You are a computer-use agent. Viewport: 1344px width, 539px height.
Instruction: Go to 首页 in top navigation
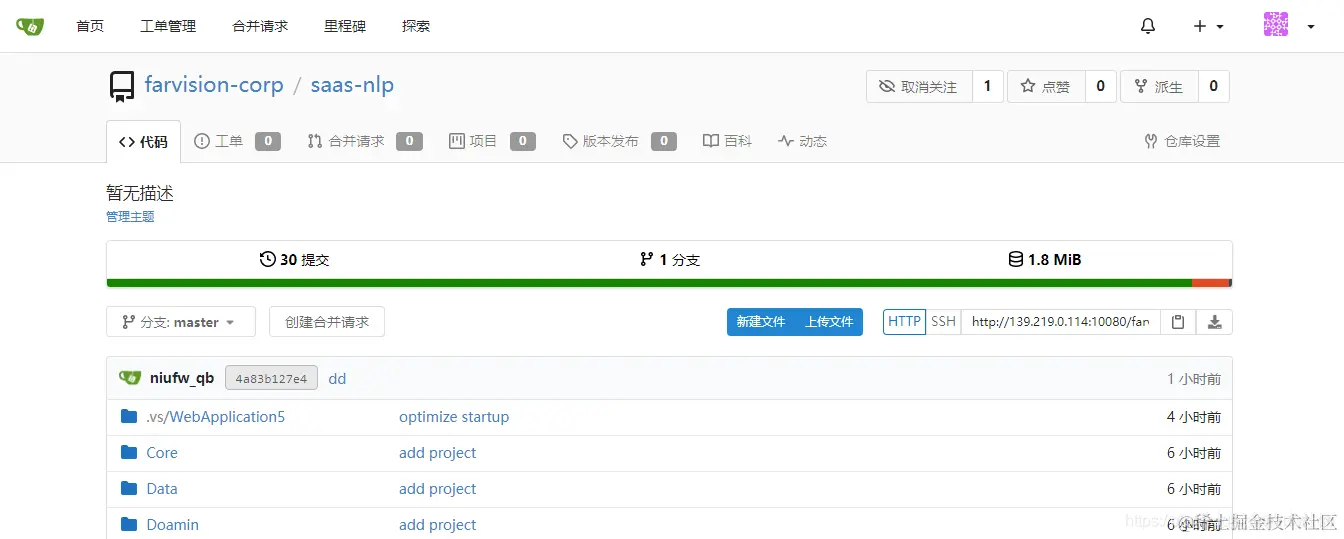(90, 26)
